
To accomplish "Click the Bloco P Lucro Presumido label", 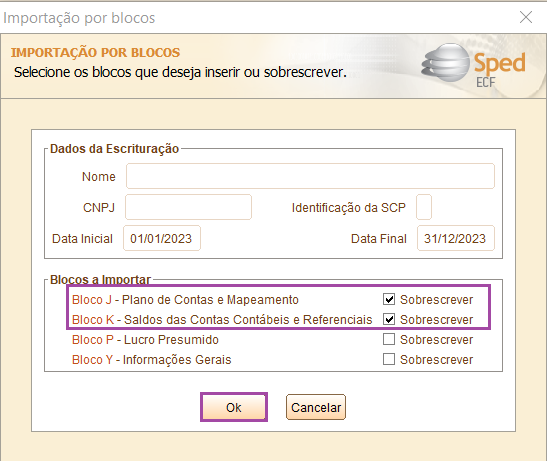I will point(145,340).
